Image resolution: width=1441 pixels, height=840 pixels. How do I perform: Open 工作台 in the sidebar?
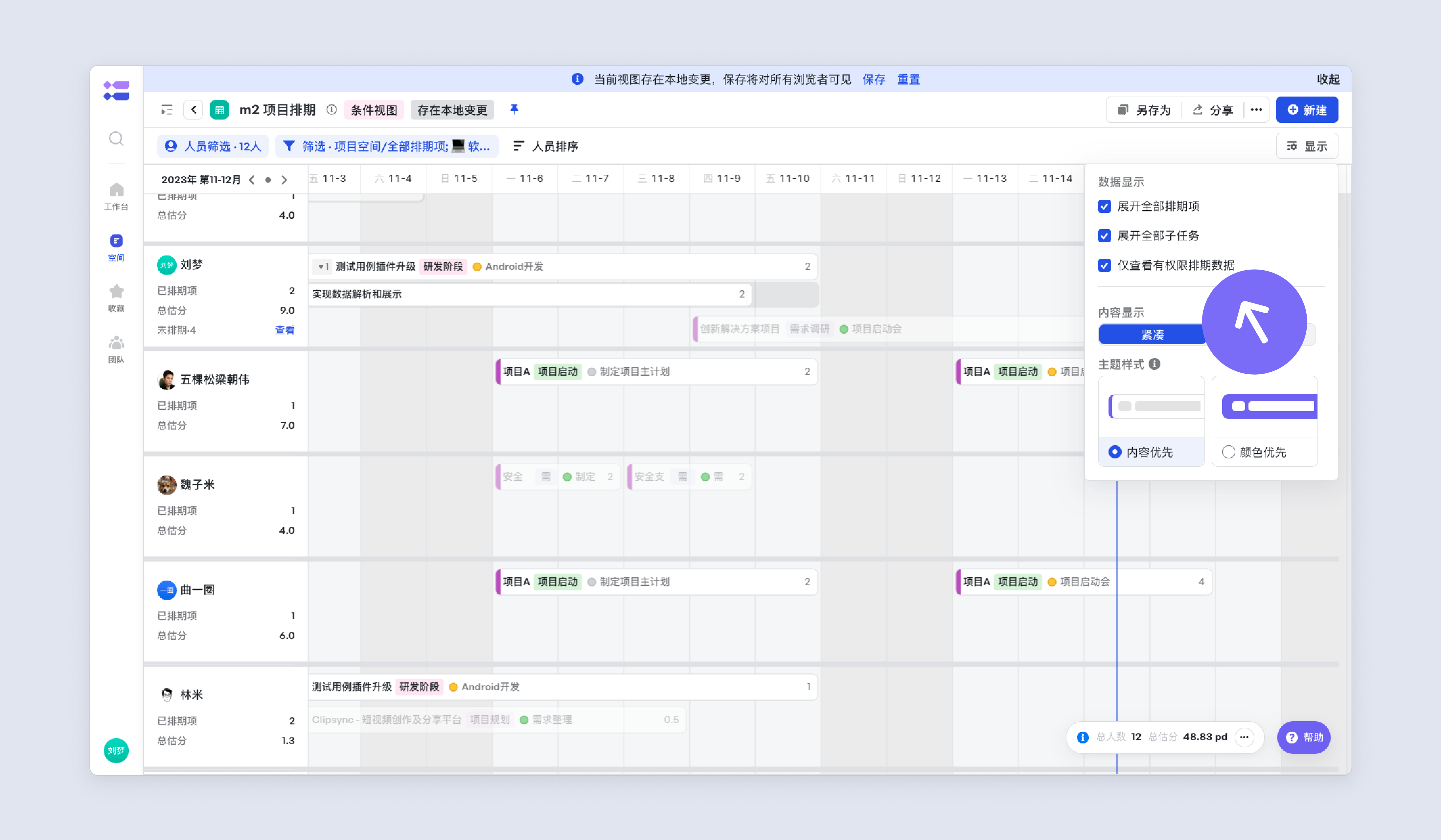pos(116,196)
